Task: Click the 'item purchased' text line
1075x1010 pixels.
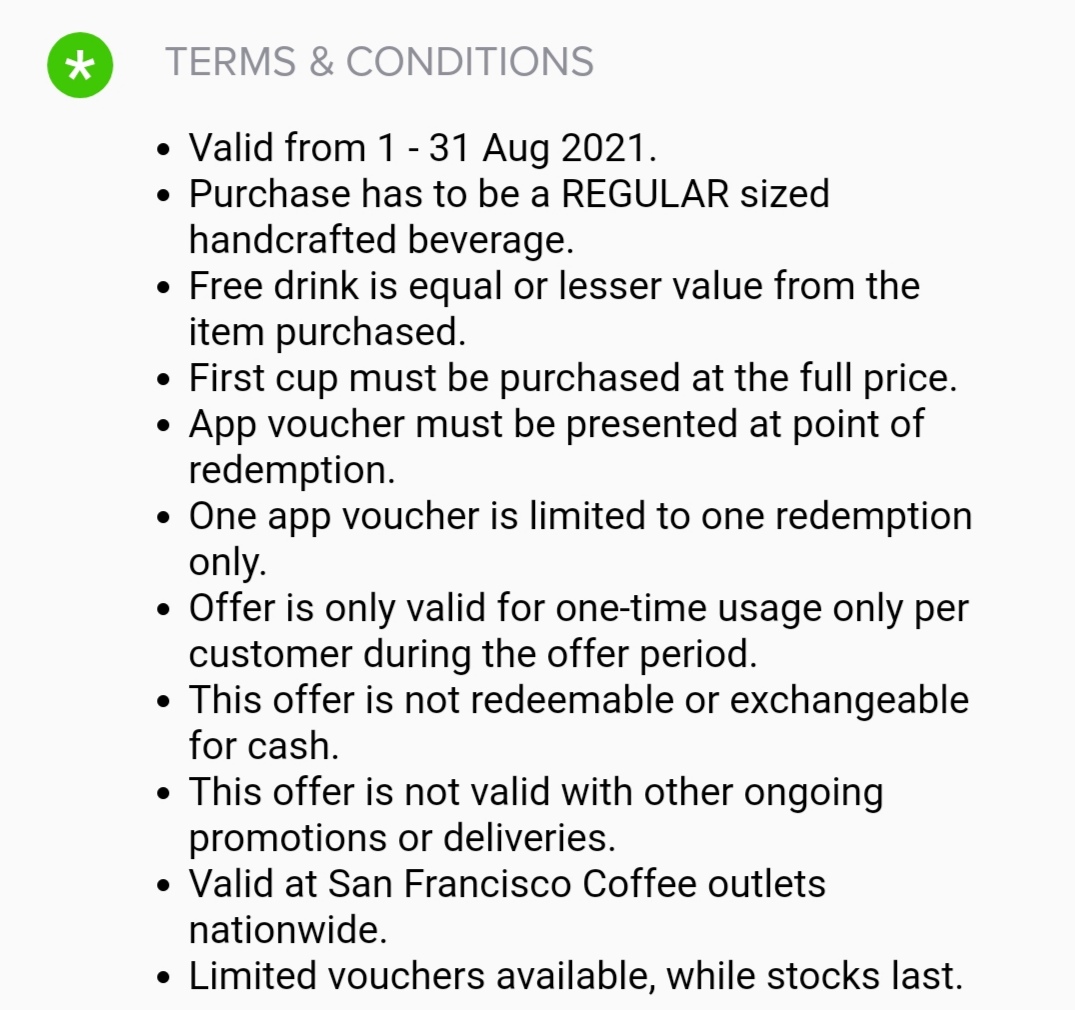Action: 328,332
